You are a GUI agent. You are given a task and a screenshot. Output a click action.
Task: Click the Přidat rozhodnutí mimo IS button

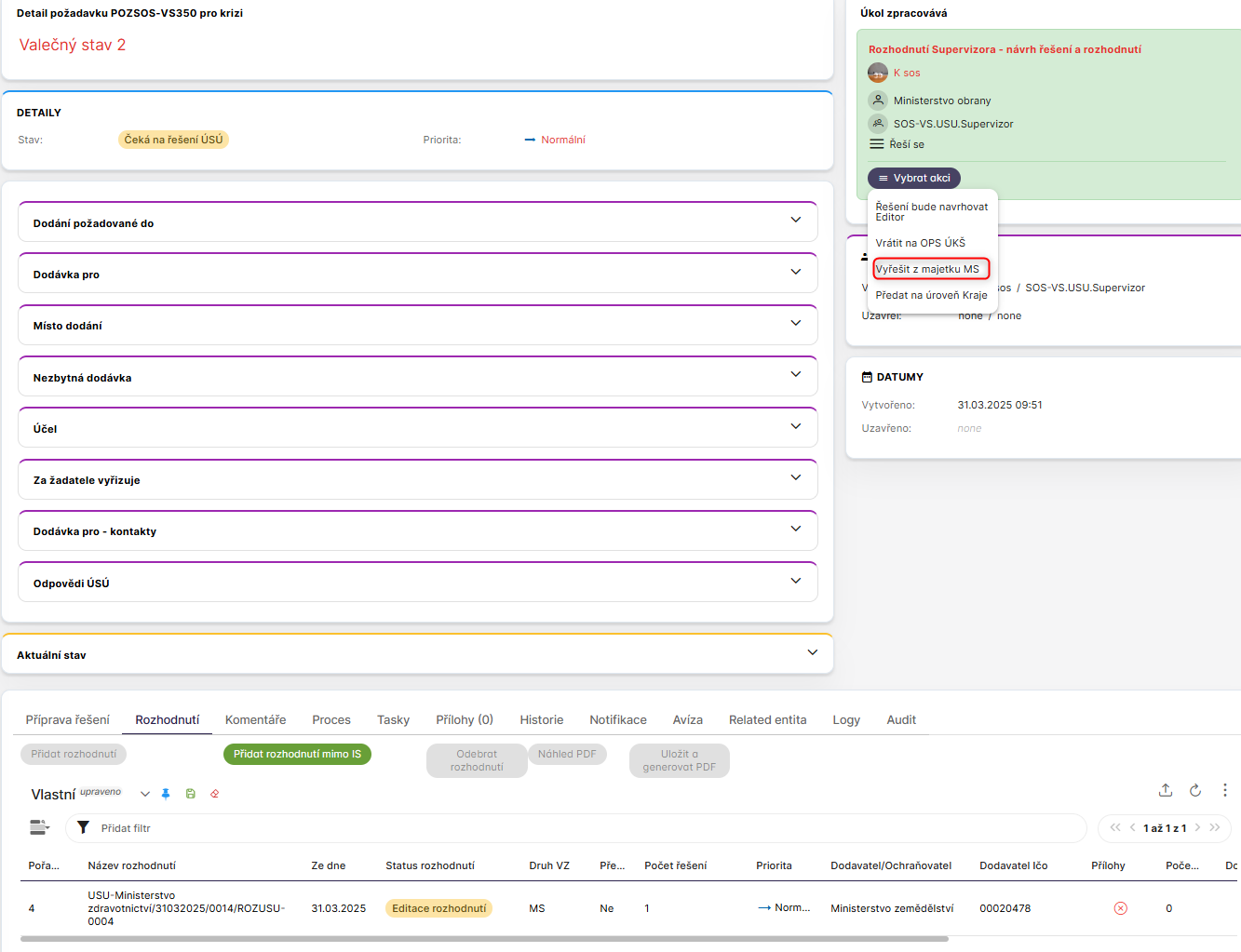[x=297, y=754]
